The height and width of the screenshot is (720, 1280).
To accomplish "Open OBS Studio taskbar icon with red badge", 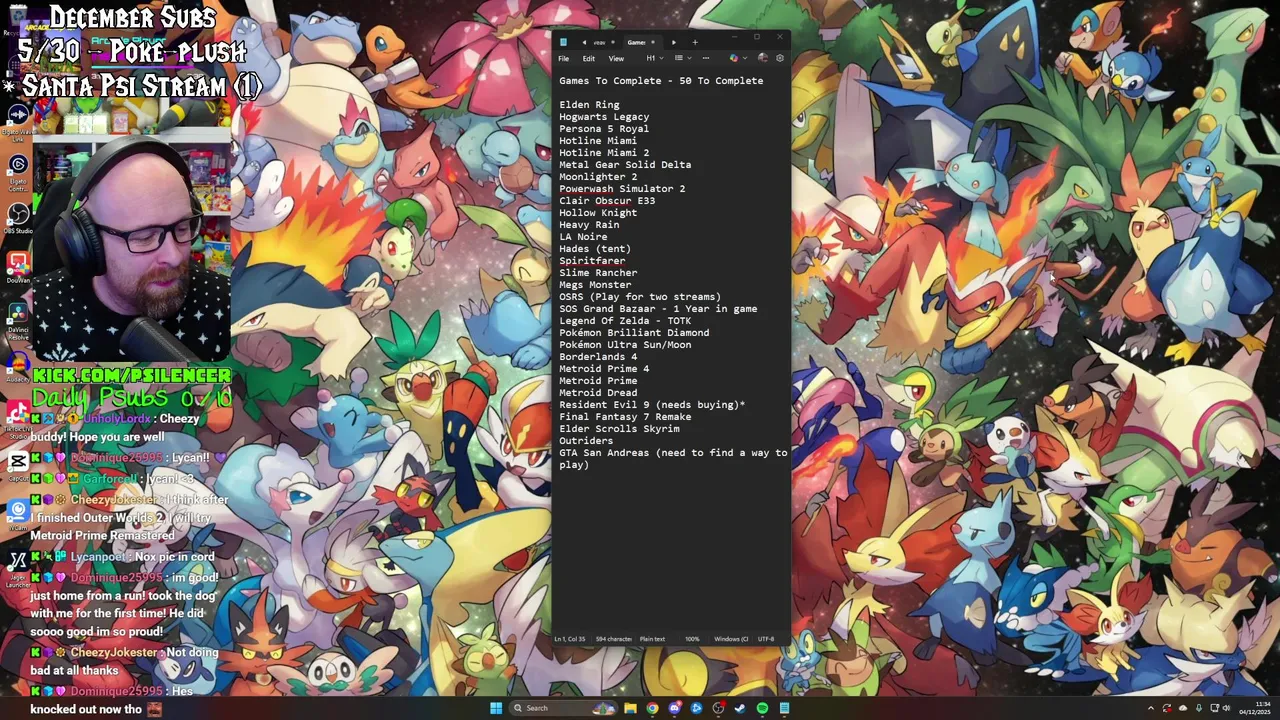I will click(718, 708).
